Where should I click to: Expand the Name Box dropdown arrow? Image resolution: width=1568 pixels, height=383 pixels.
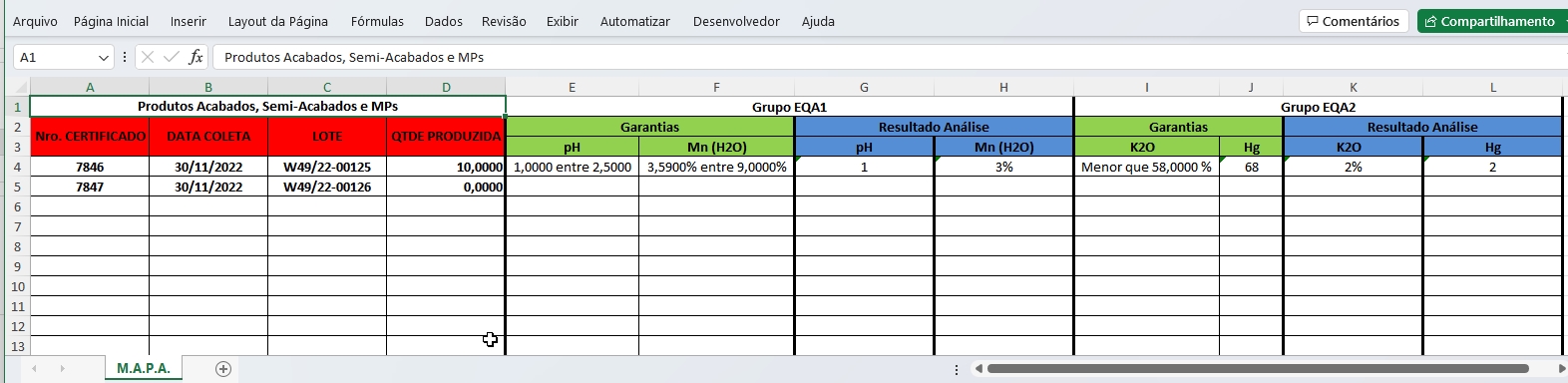[x=104, y=58]
